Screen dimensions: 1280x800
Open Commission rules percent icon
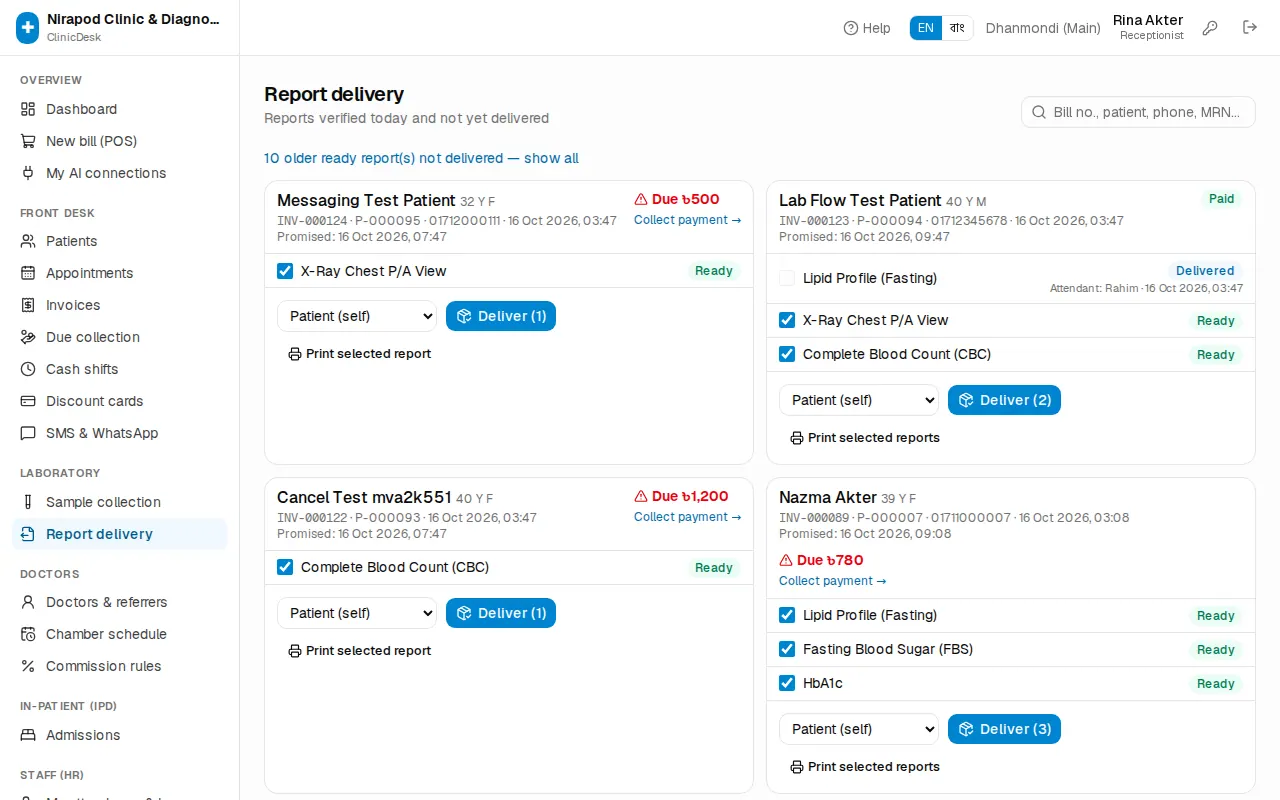(28, 666)
